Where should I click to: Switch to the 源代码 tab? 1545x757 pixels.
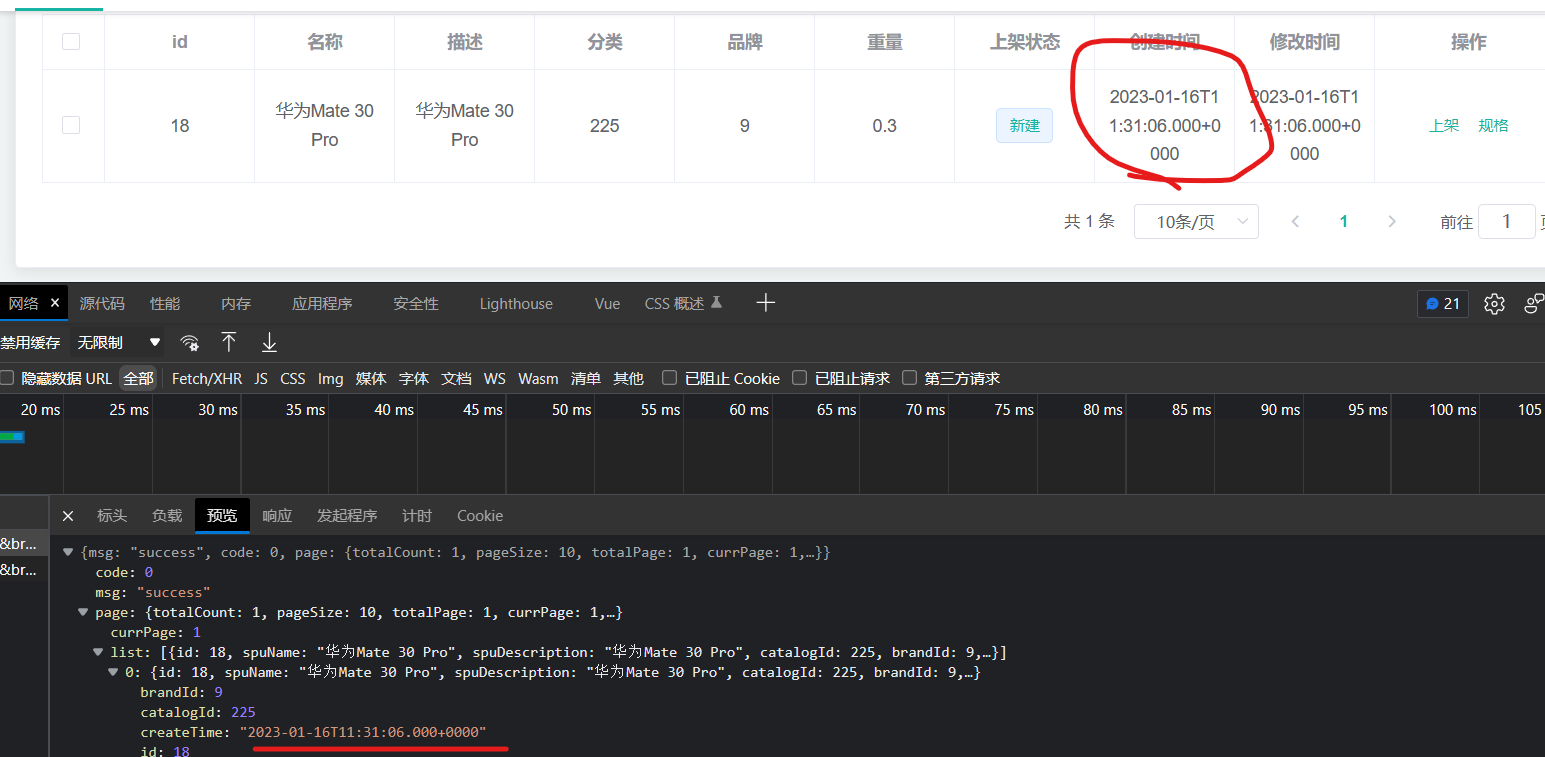(102, 304)
